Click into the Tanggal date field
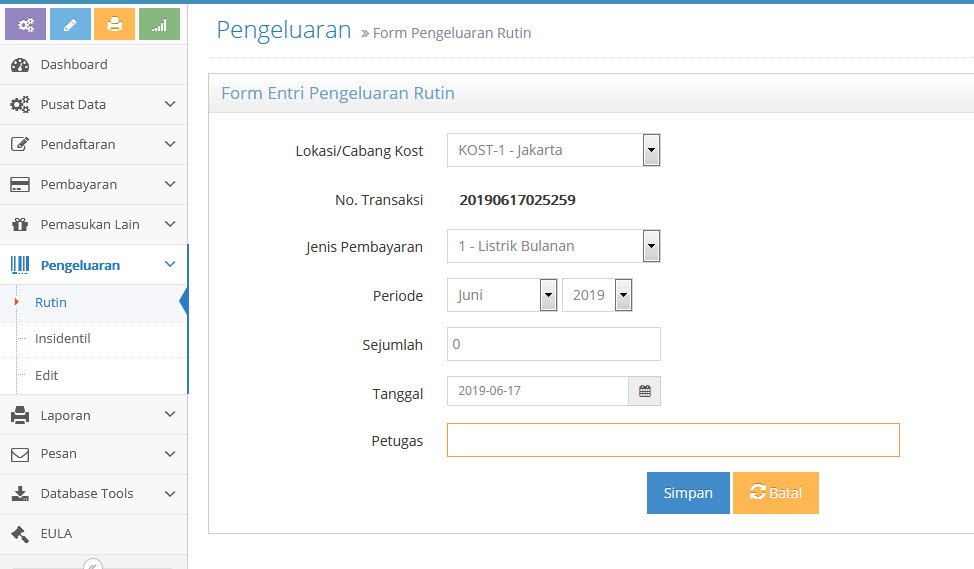The height and width of the screenshot is (569, 974). pos(538,391)
